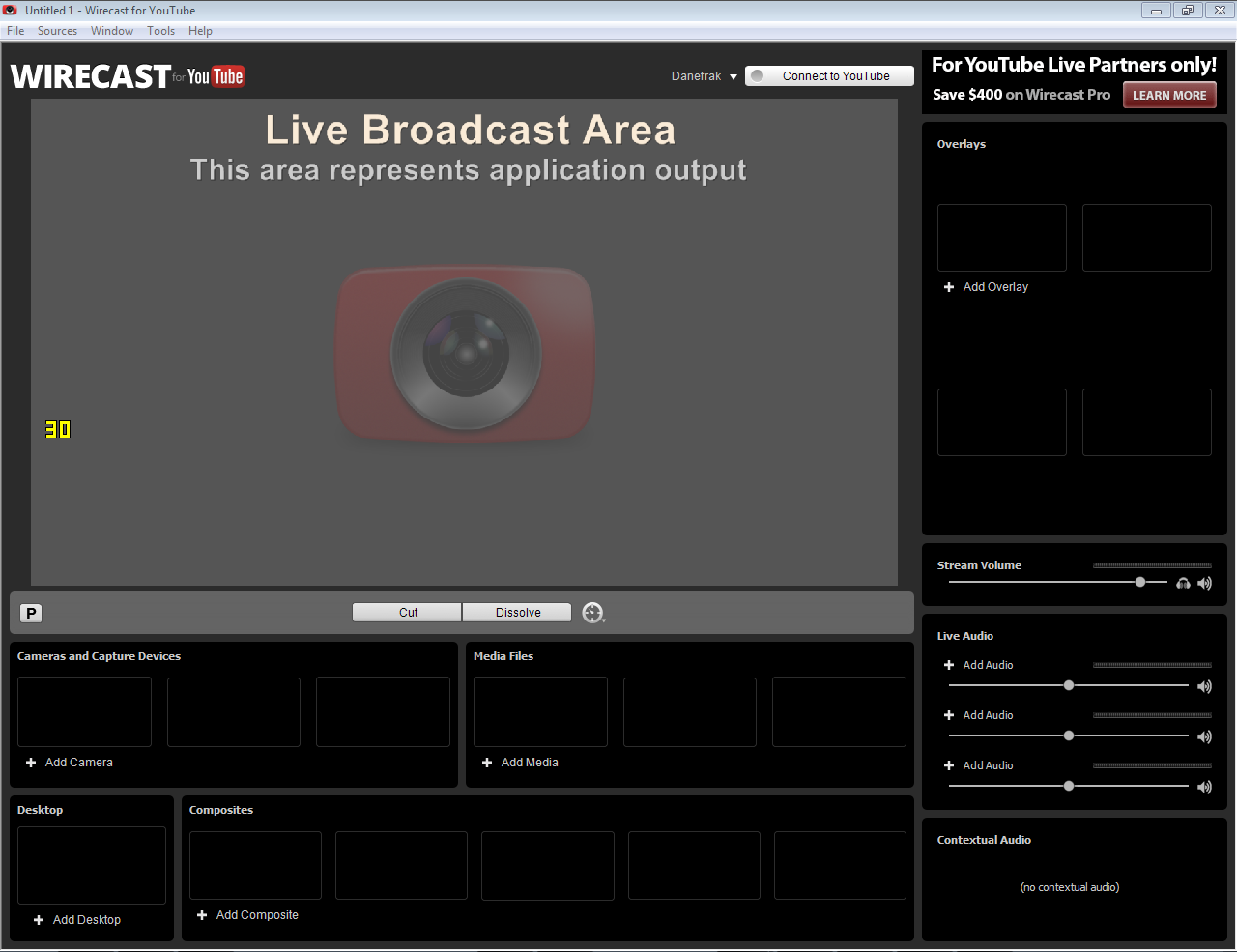
Task: Click the "Composites" heading
Action: 221,810
